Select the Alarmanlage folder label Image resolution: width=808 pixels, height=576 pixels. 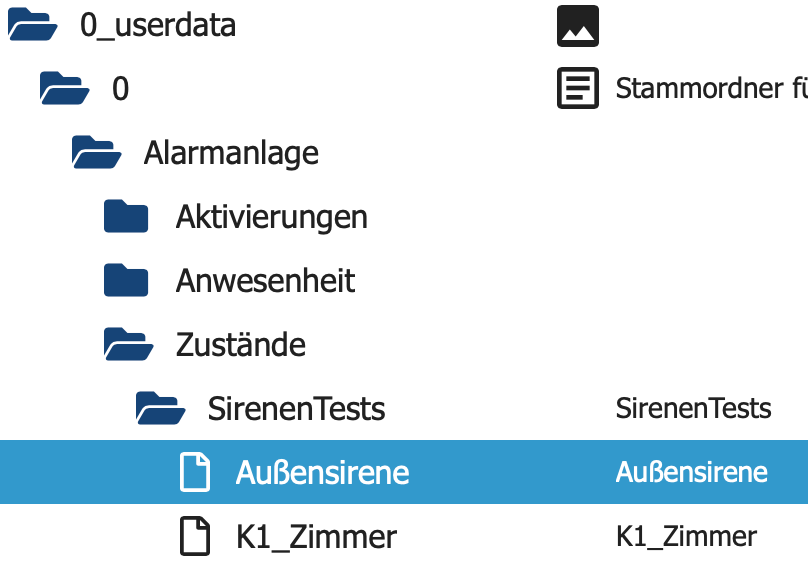coord(231,153)
